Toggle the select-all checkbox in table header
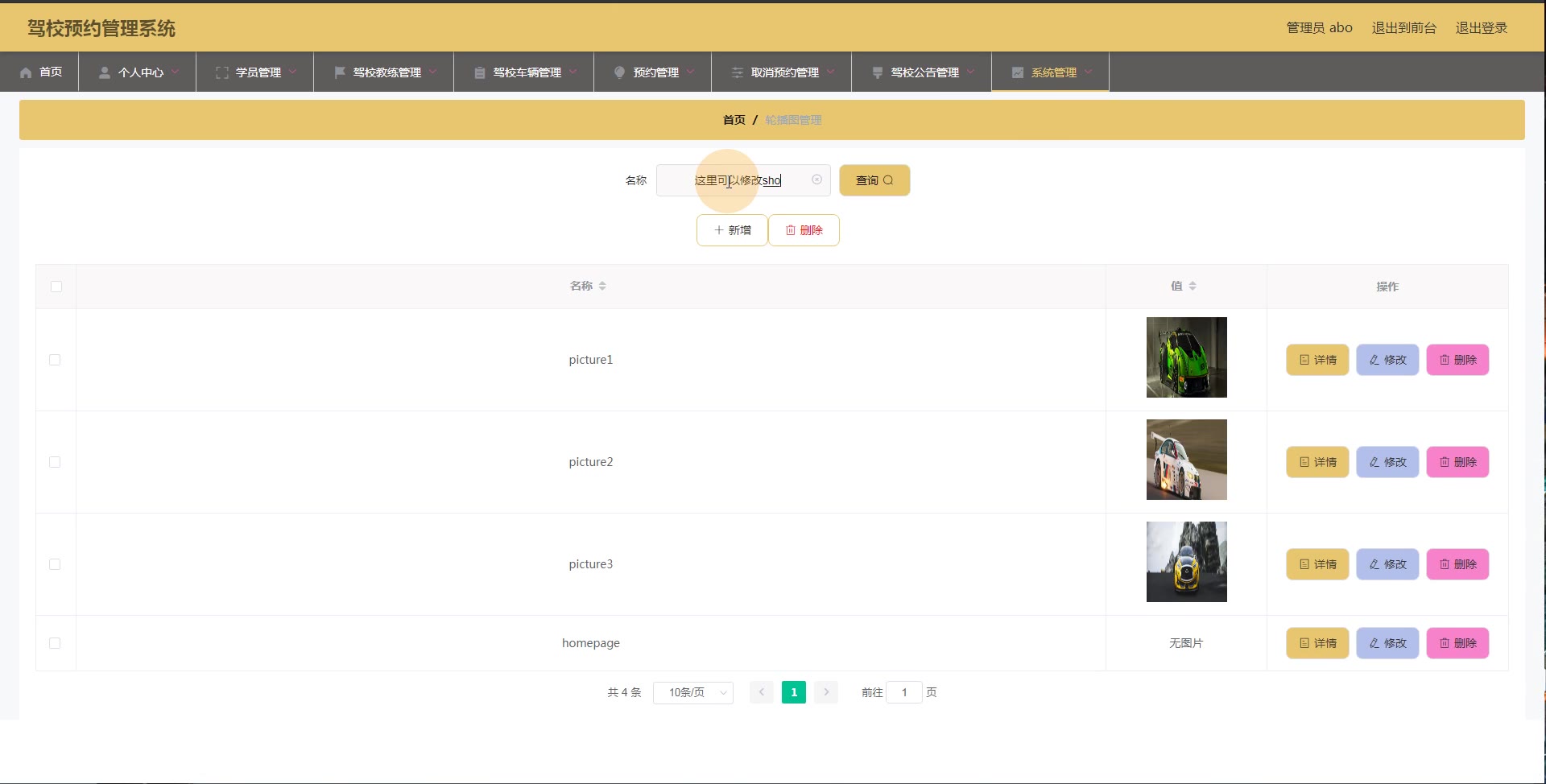This screenshot has height=784, width=1546. pos(56,287)
